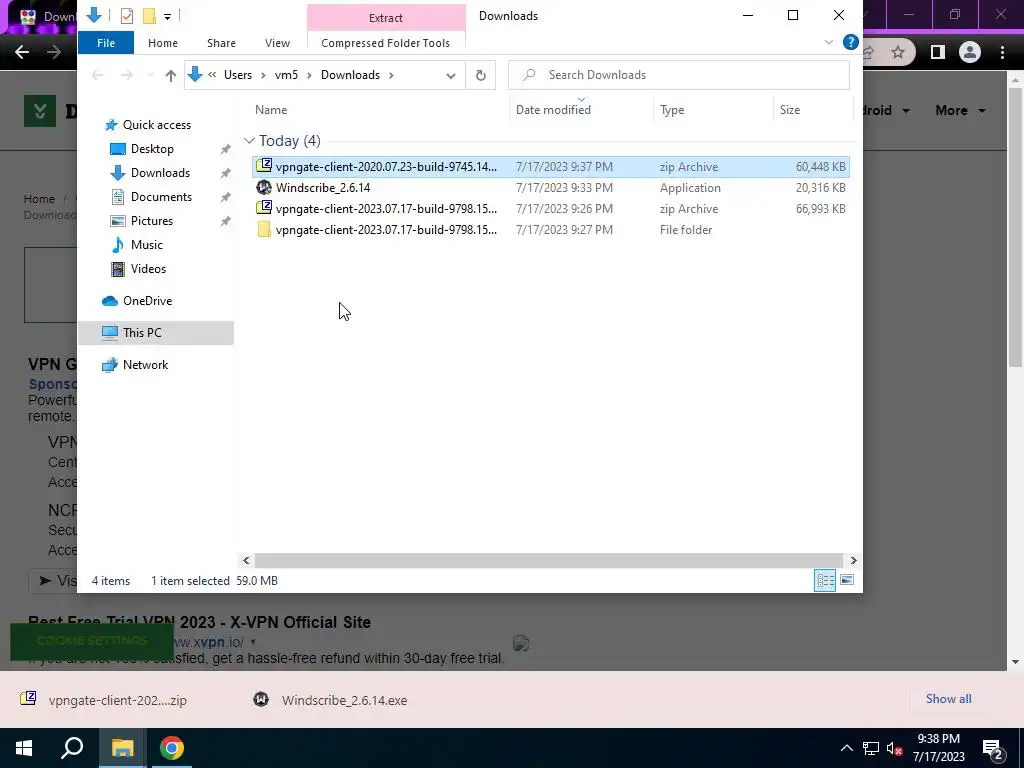This screenshot has height=768, width=1024.
Task: Click Chrome back navigation arrow
Action: click(22, 52)
